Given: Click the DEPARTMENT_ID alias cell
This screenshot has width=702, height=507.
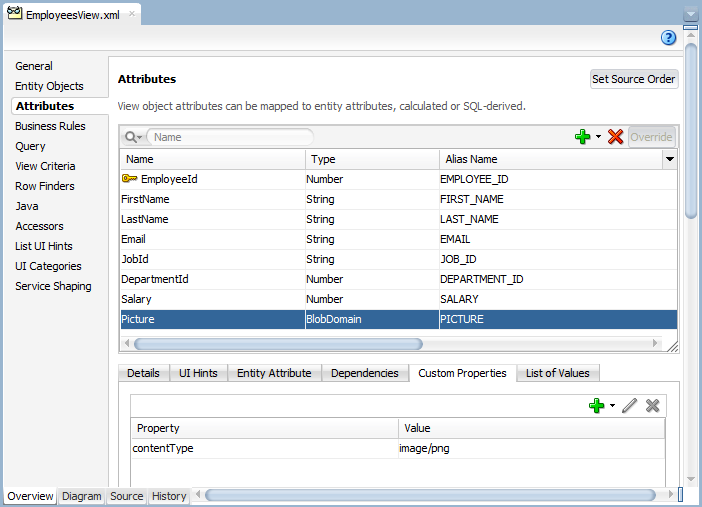Looking at the screenshot, I should click(558, 279).
